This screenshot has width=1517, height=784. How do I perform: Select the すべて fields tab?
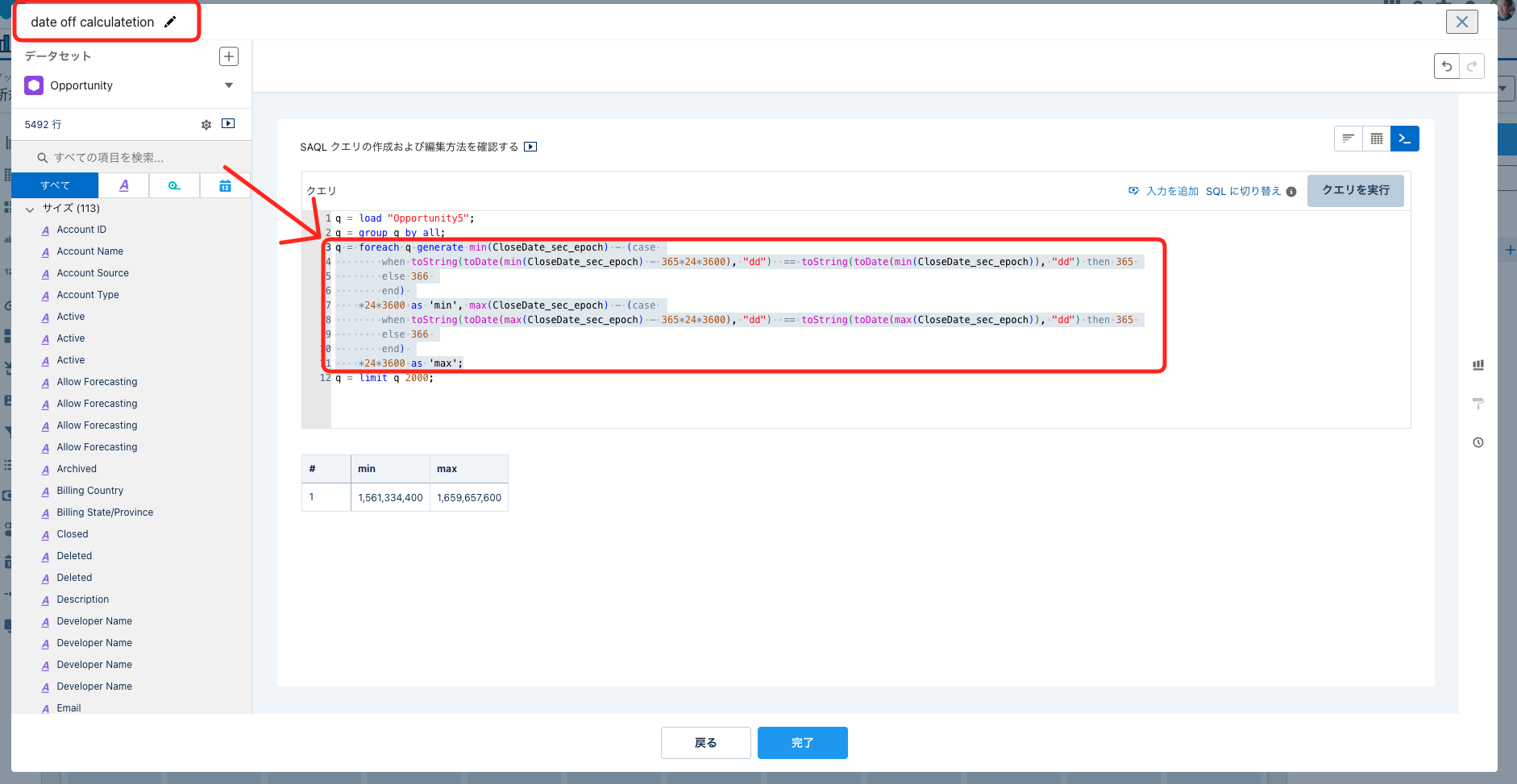click(x=55, y=185)
